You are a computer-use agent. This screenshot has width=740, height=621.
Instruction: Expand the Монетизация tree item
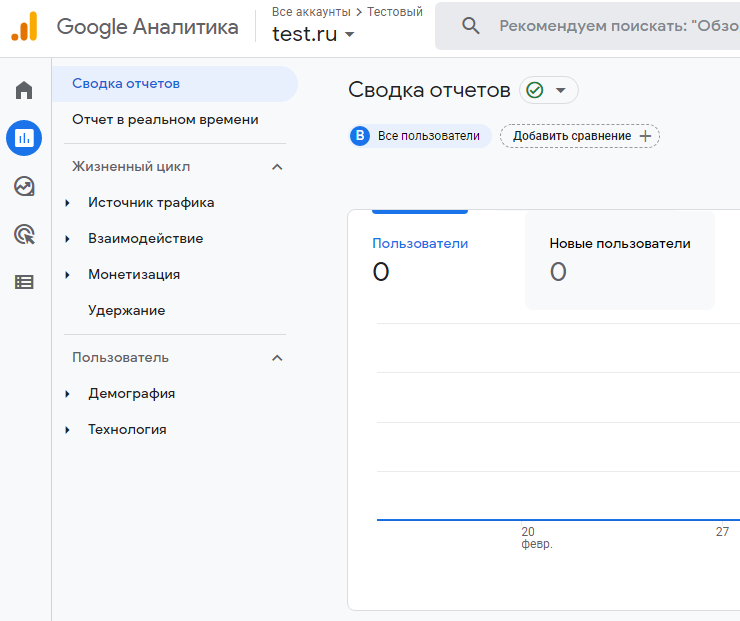[x=68, y=275]
